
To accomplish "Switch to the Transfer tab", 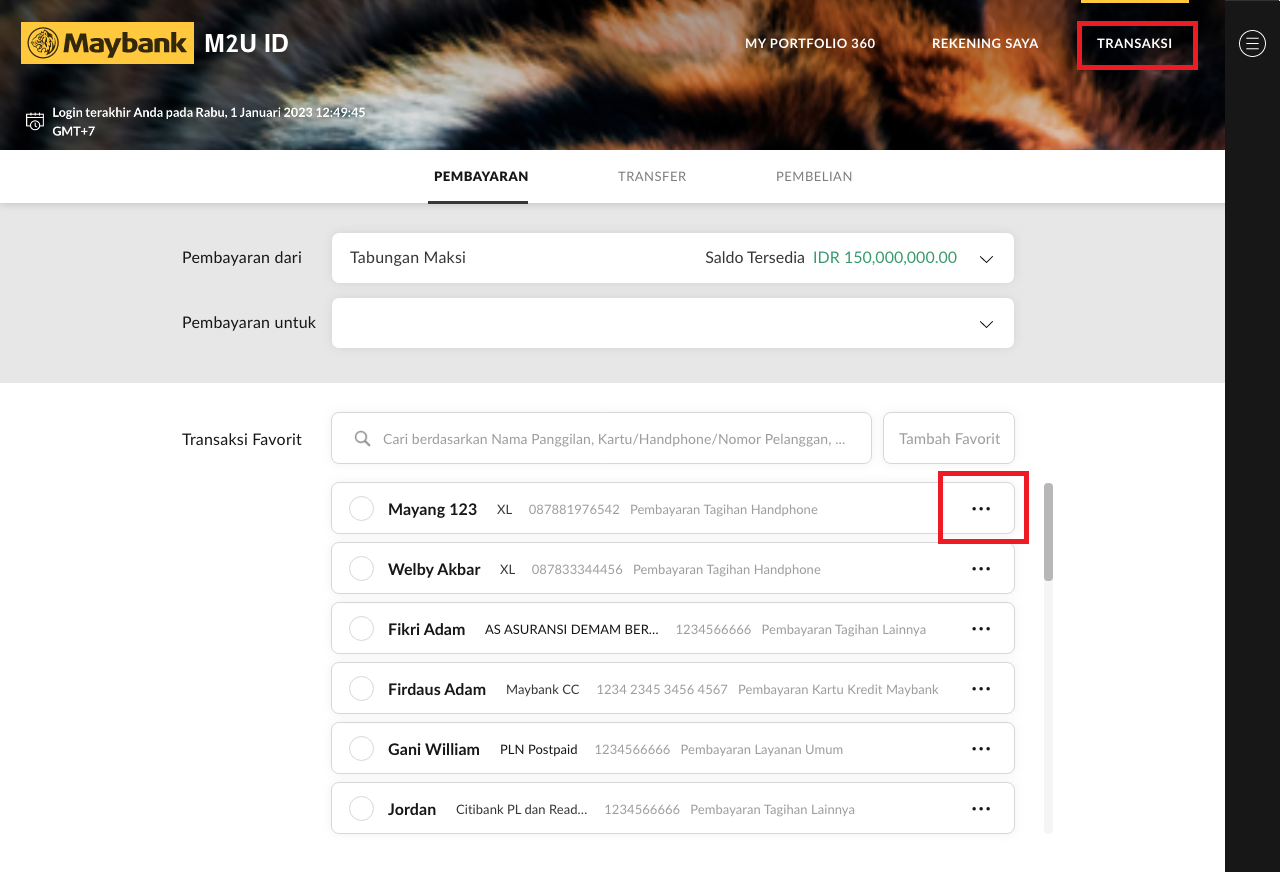I will coord(652,177).
